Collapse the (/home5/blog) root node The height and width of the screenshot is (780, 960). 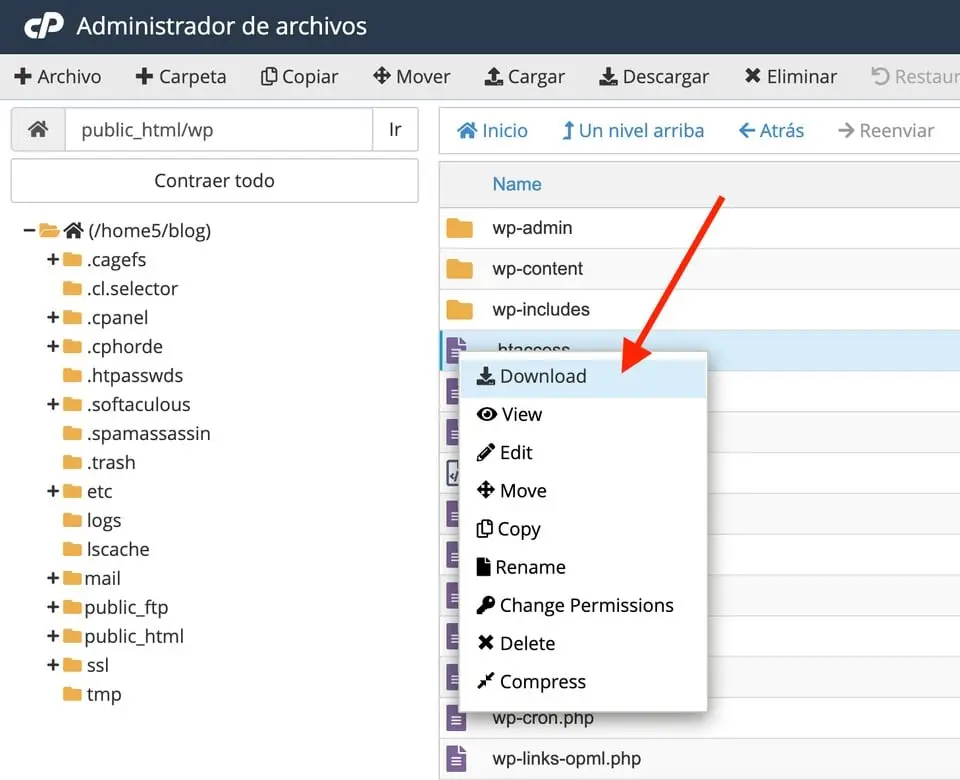[29, 231]
